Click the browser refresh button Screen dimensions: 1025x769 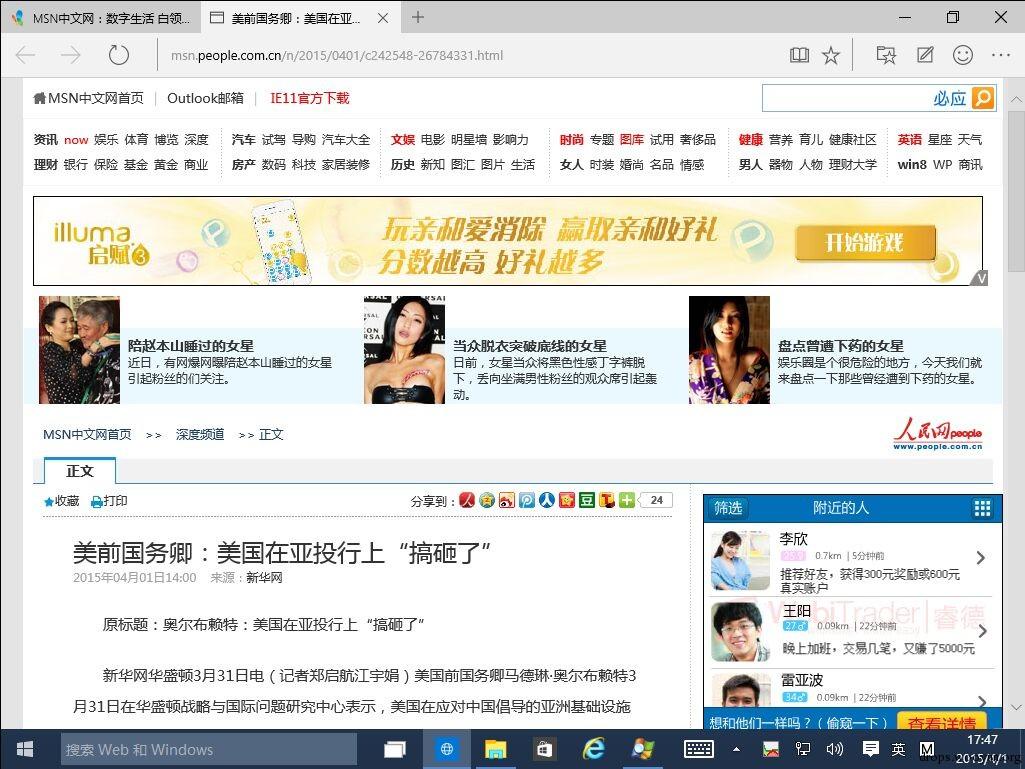coord(119,56)
